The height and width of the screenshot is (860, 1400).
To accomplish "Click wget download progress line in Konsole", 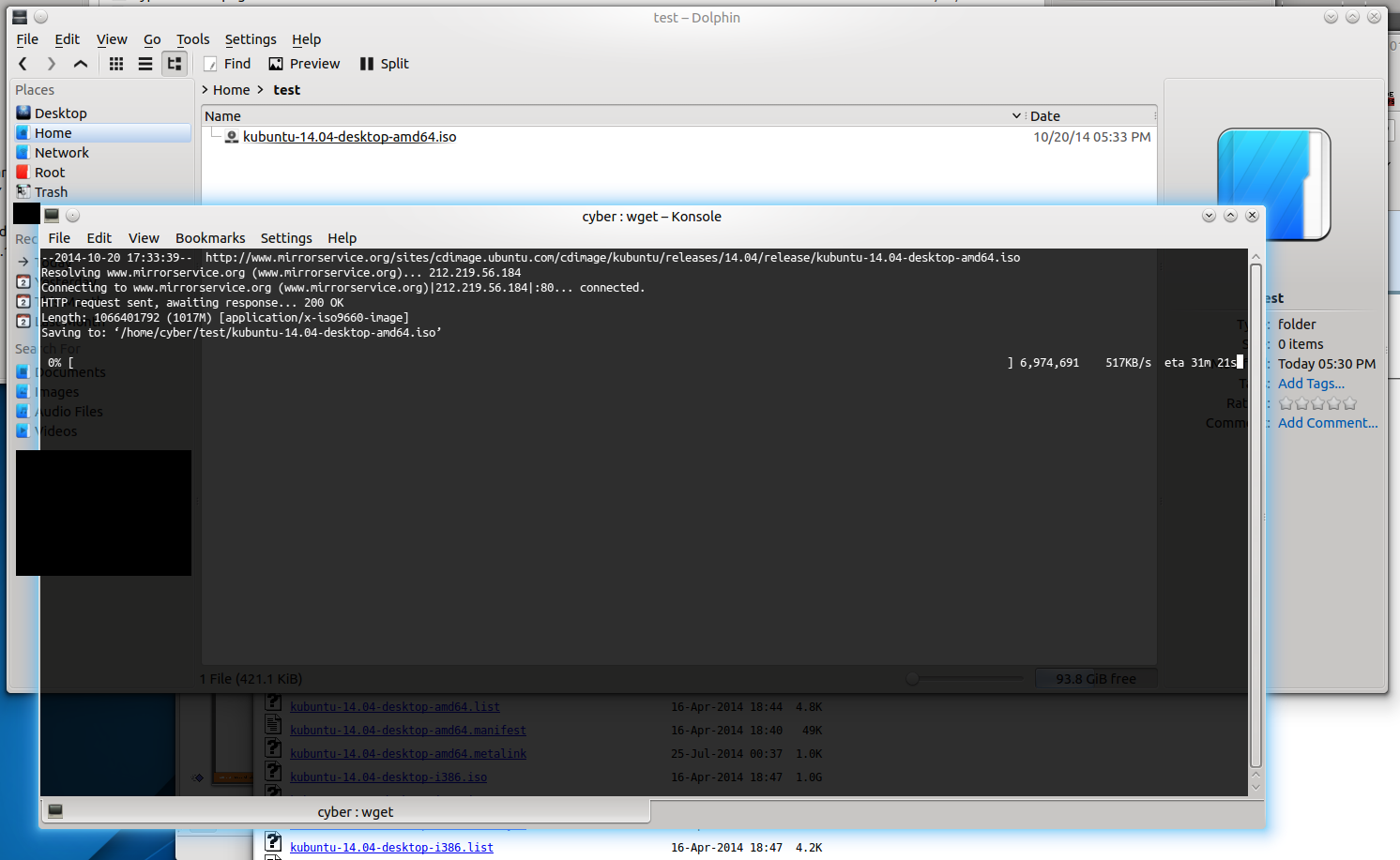I will (x=644, y=363).
